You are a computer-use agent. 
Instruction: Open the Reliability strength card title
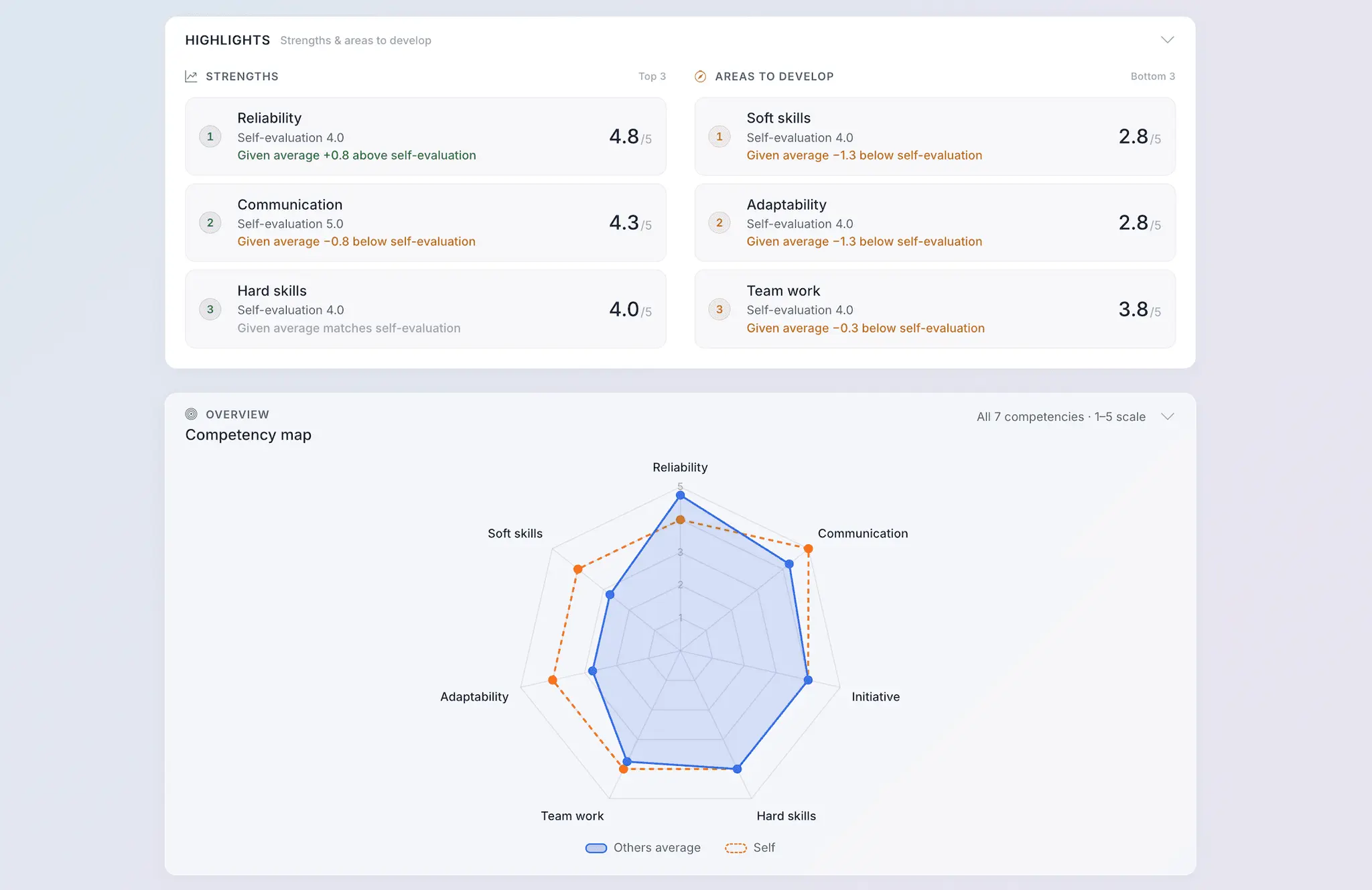[269, 118]
